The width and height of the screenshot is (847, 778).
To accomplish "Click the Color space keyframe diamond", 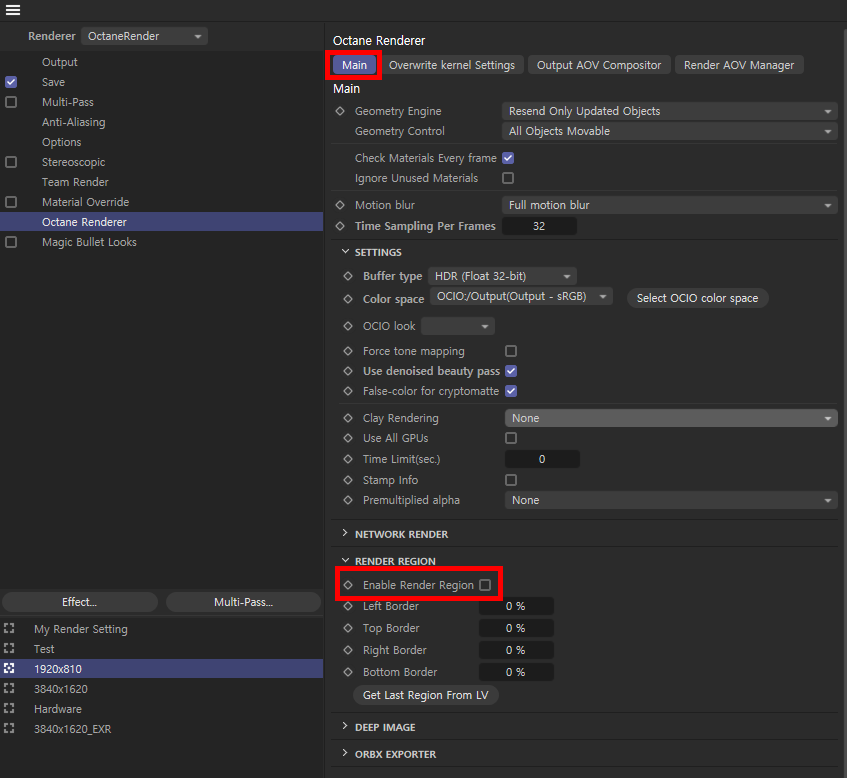I will (x=348, y=299).
